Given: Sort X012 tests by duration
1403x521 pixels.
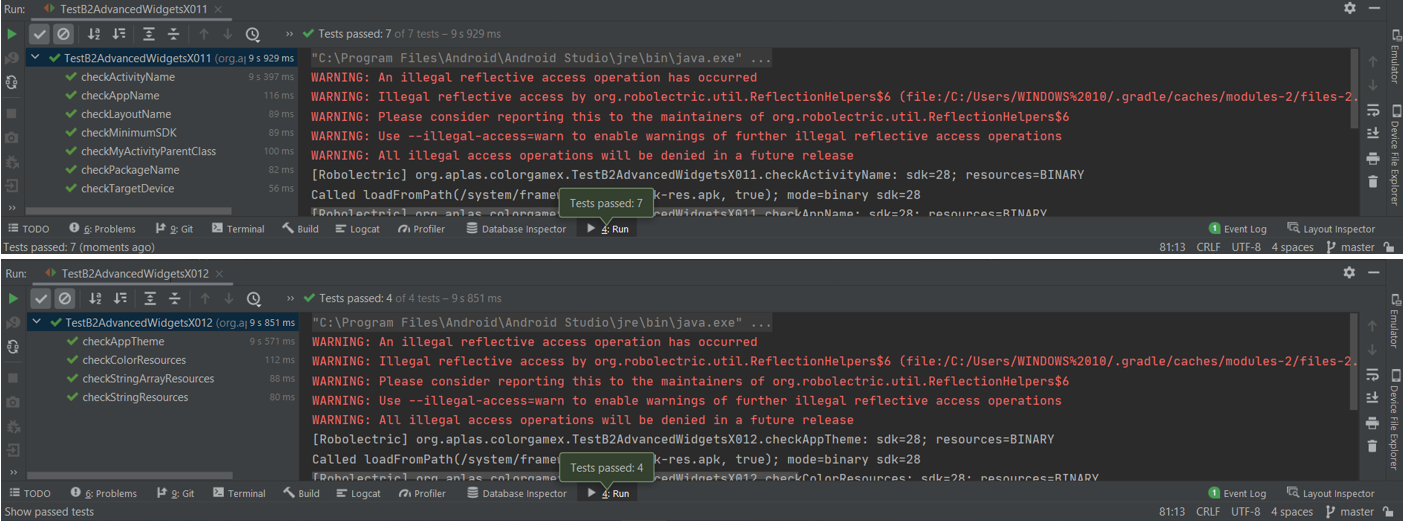Looking at the screenshot, I should point(119,298).
